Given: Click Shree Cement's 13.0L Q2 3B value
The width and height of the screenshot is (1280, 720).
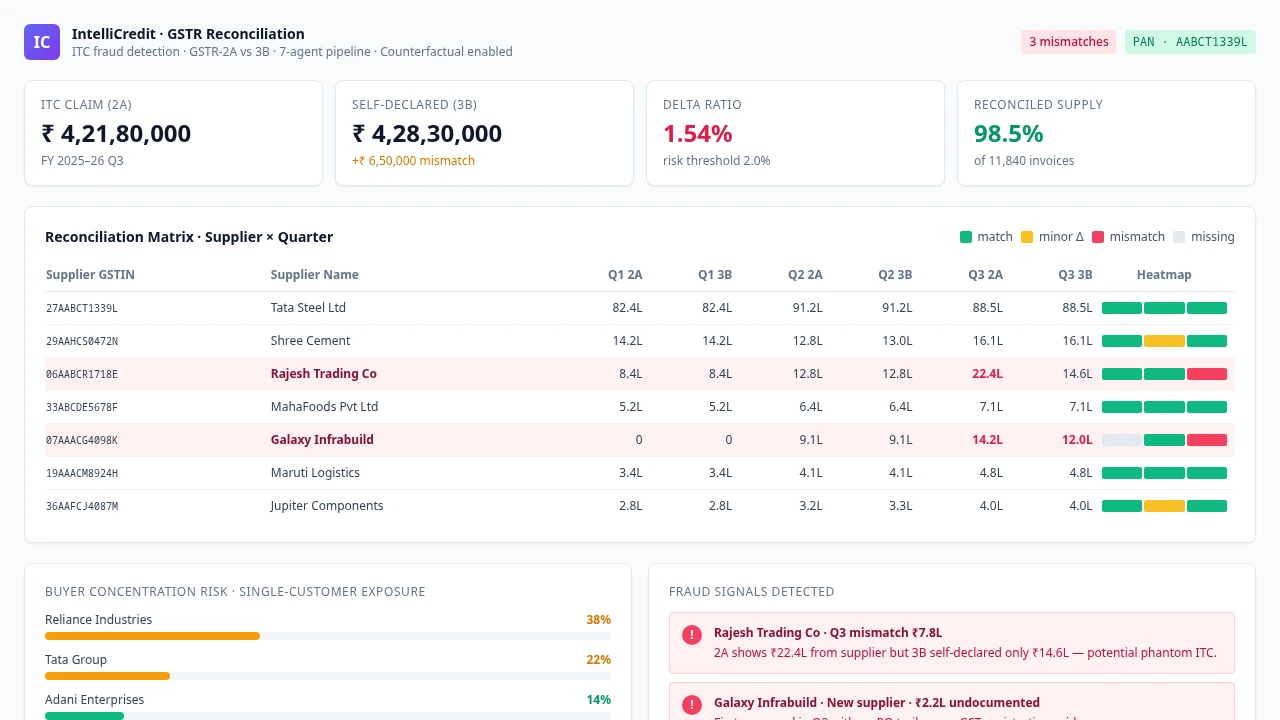Looking at the screenshot, I should point(897,341).
